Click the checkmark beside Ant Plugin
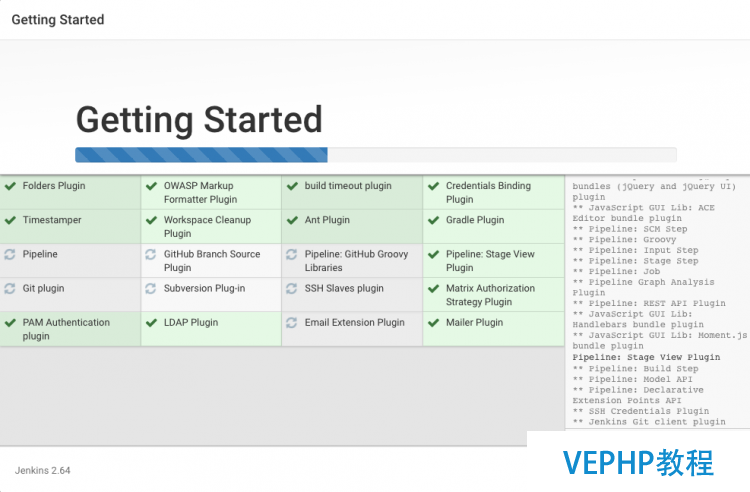The height and width of the screenshot is (492, 750). tap(292, 220)
